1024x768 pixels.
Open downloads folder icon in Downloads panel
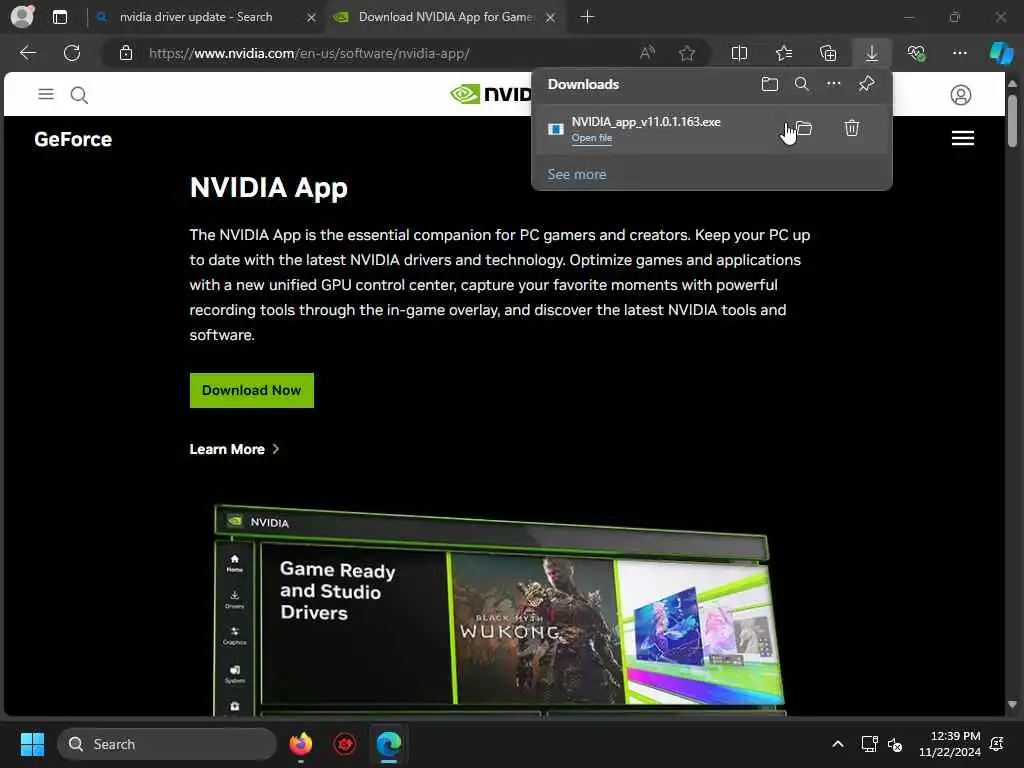click(770, 84)
